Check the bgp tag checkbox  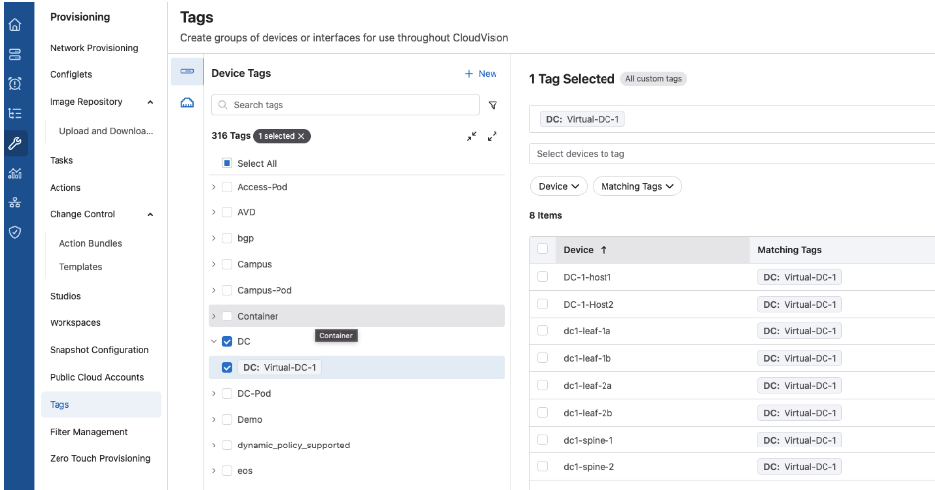tap(227, 238)
